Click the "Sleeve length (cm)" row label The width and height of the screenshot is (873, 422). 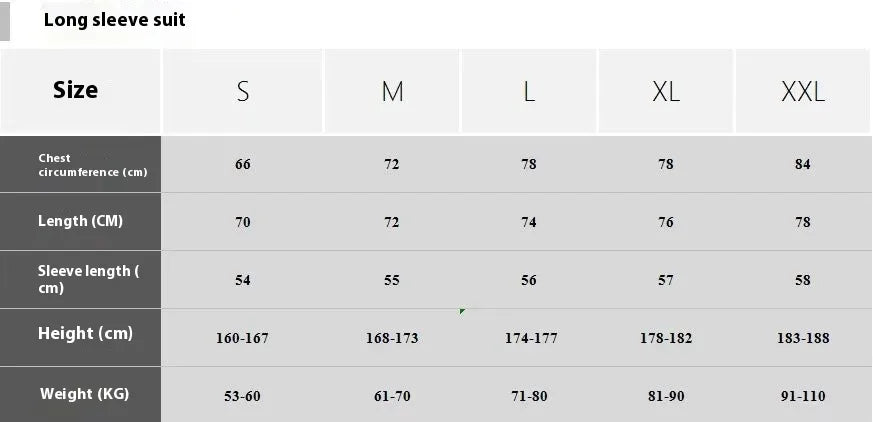pos(88,280)
